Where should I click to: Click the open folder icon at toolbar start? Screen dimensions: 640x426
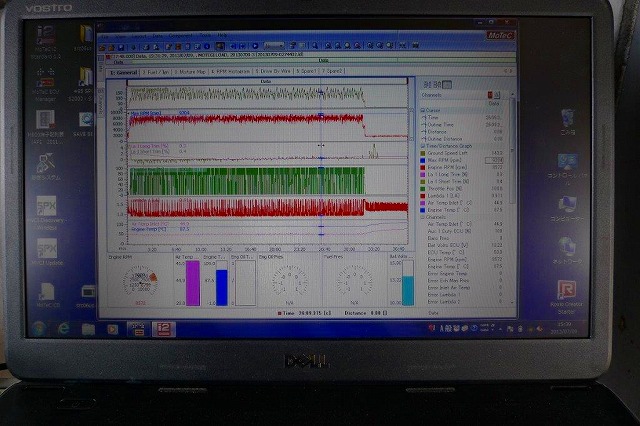[x=102, y=48]
